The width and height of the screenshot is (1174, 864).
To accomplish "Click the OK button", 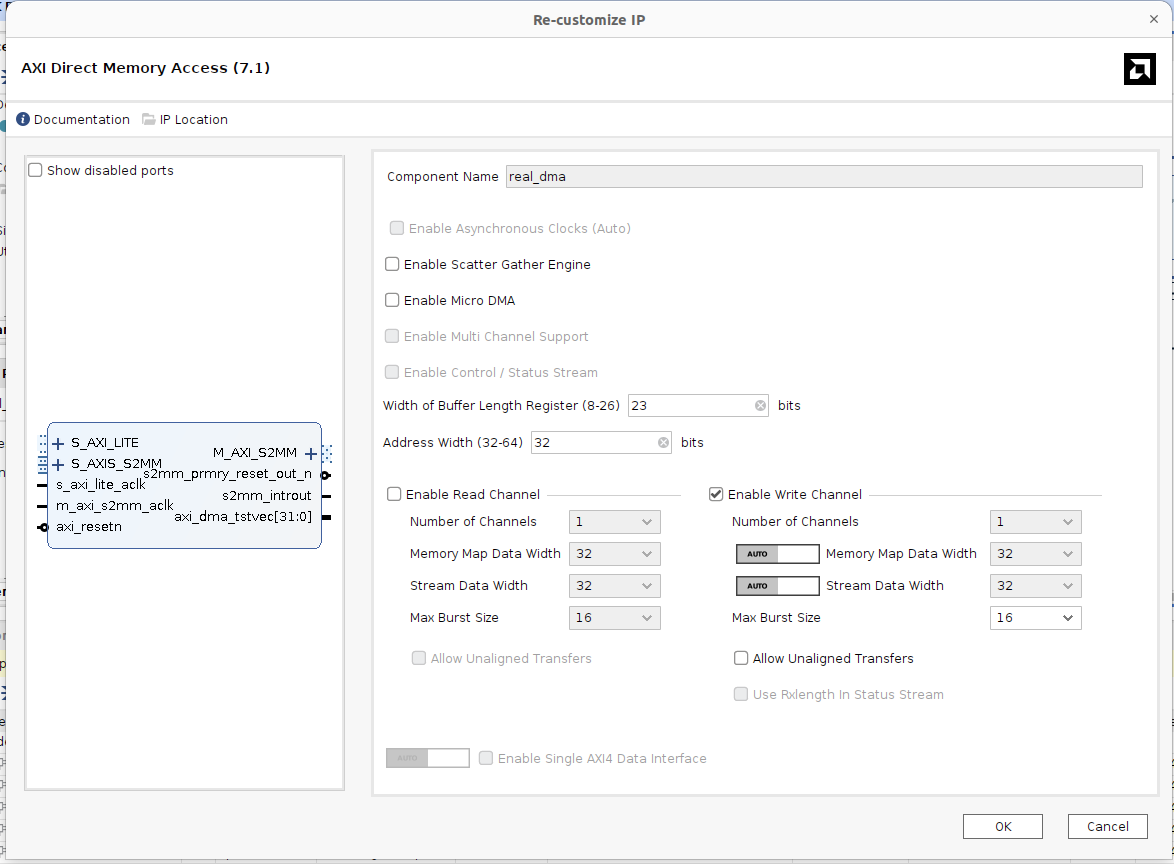I will 1002,826.
